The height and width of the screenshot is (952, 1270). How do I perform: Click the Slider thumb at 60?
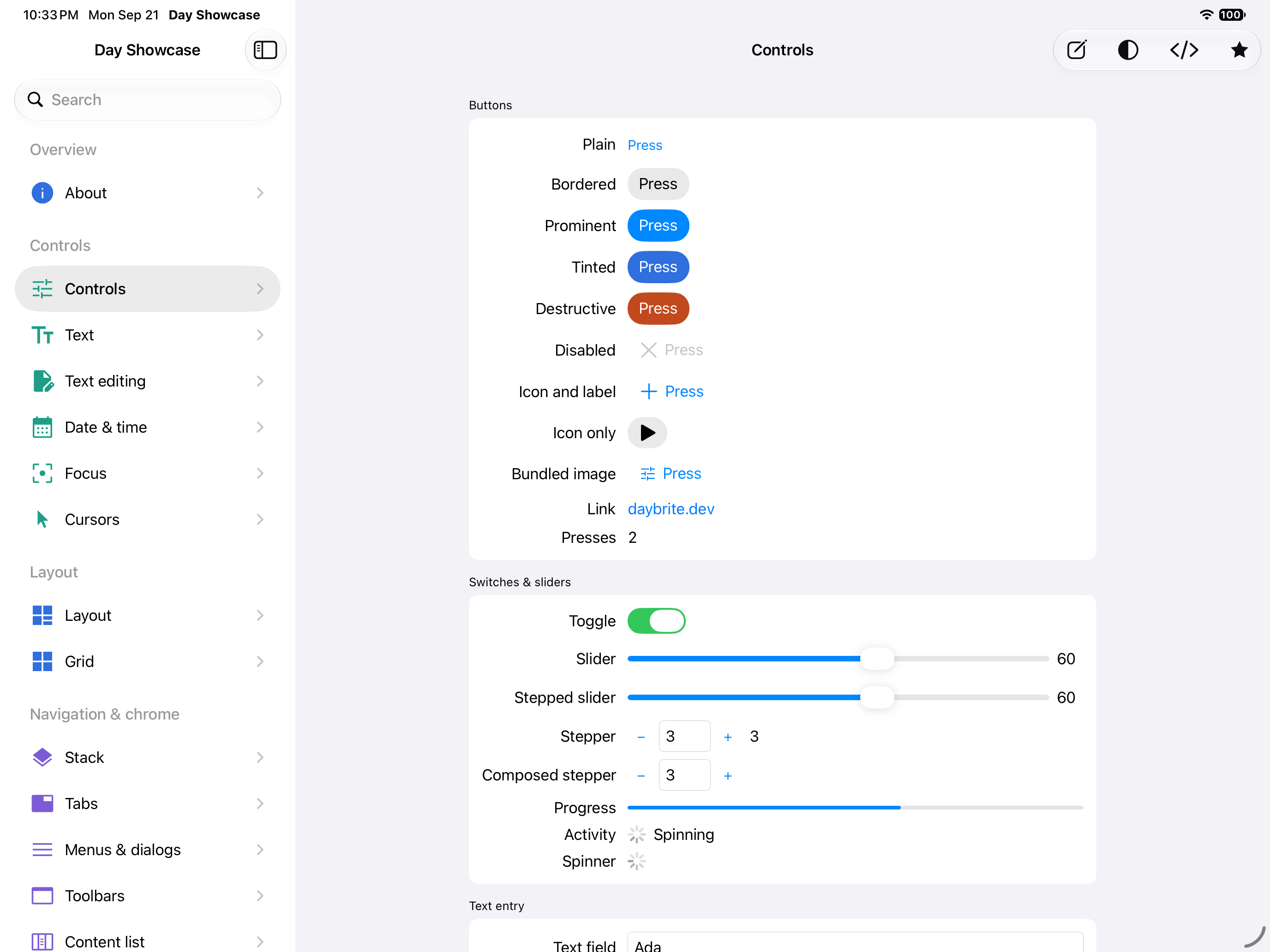click(x=877, y=659)
